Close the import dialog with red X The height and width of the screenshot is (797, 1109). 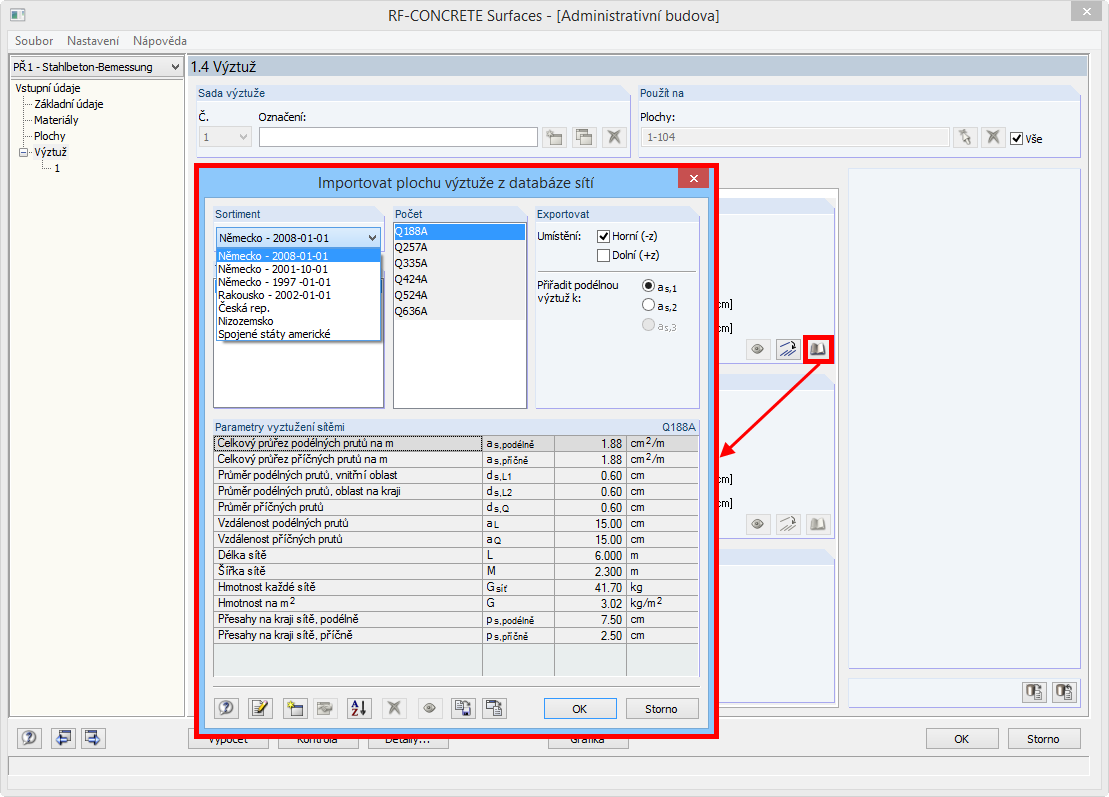tap(694, 178)
